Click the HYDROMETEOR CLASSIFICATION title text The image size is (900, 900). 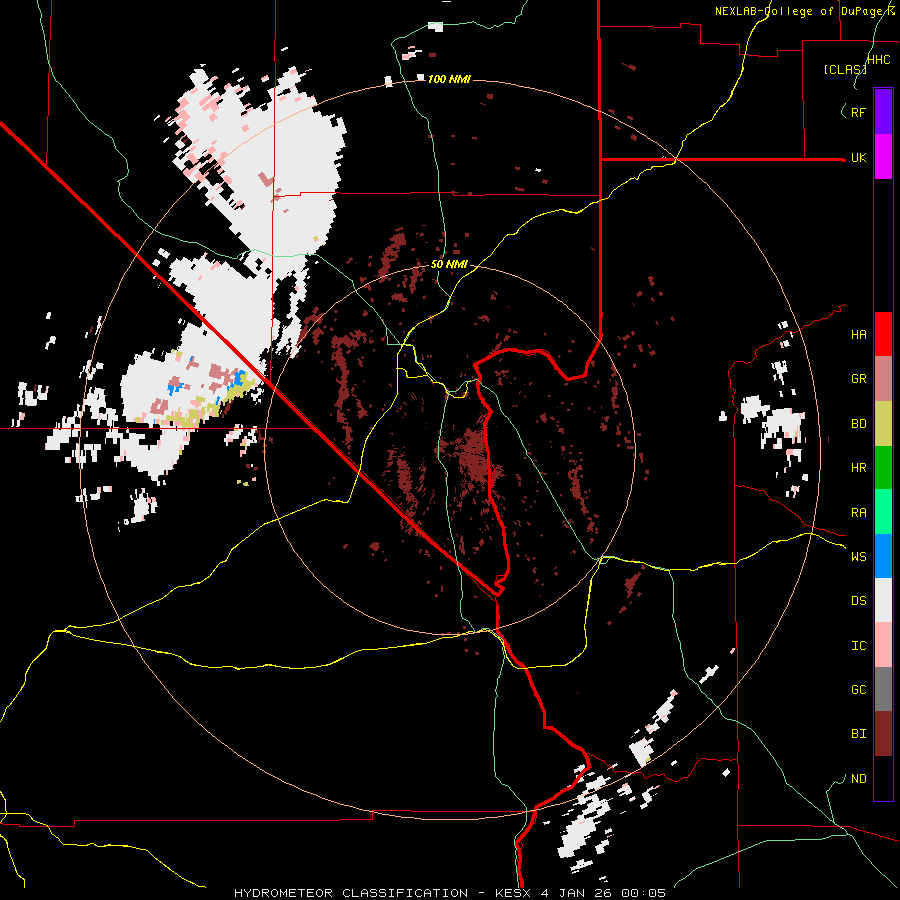(351, 893)
